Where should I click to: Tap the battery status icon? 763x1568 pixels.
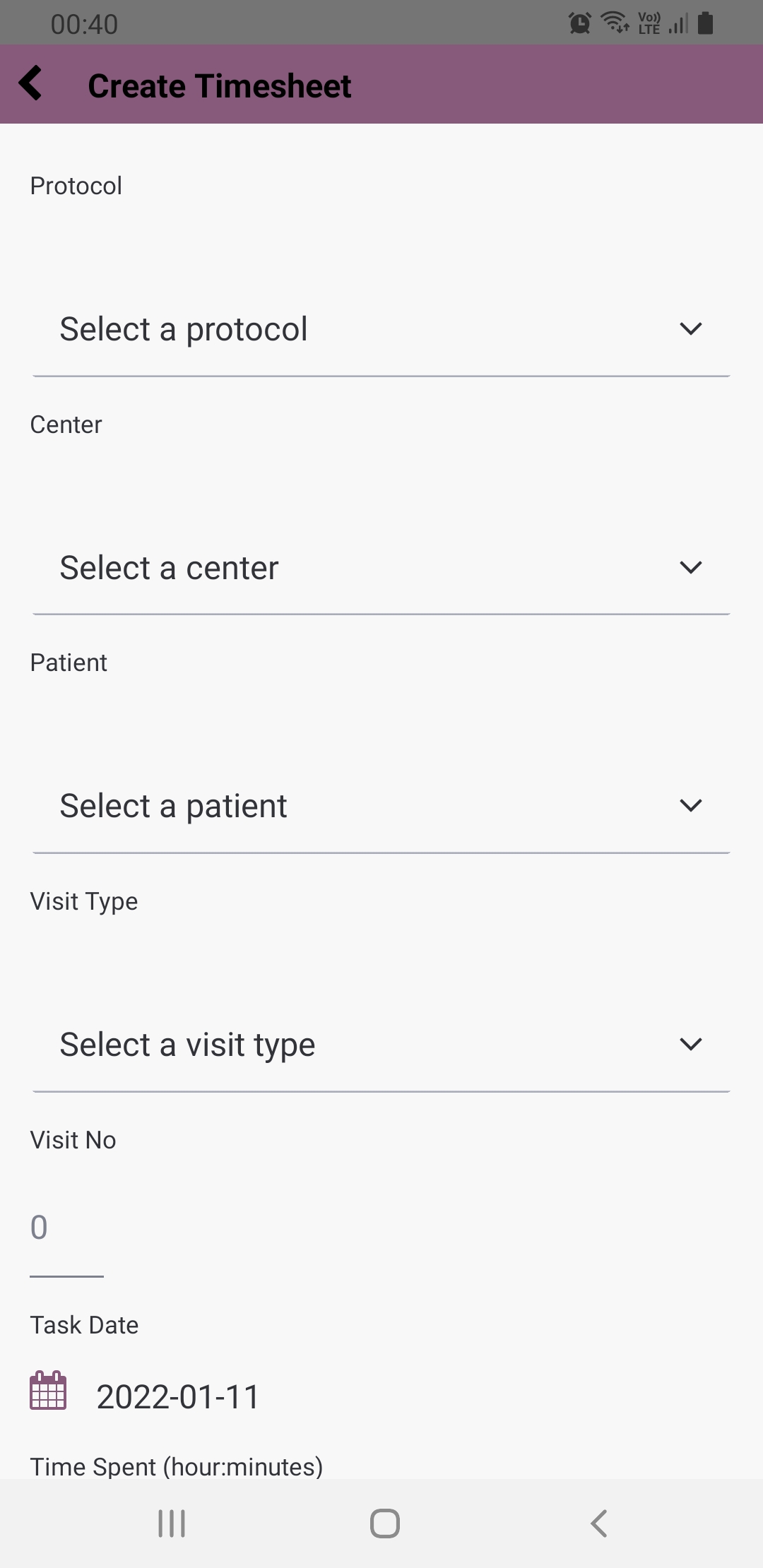tap(705, 23)
